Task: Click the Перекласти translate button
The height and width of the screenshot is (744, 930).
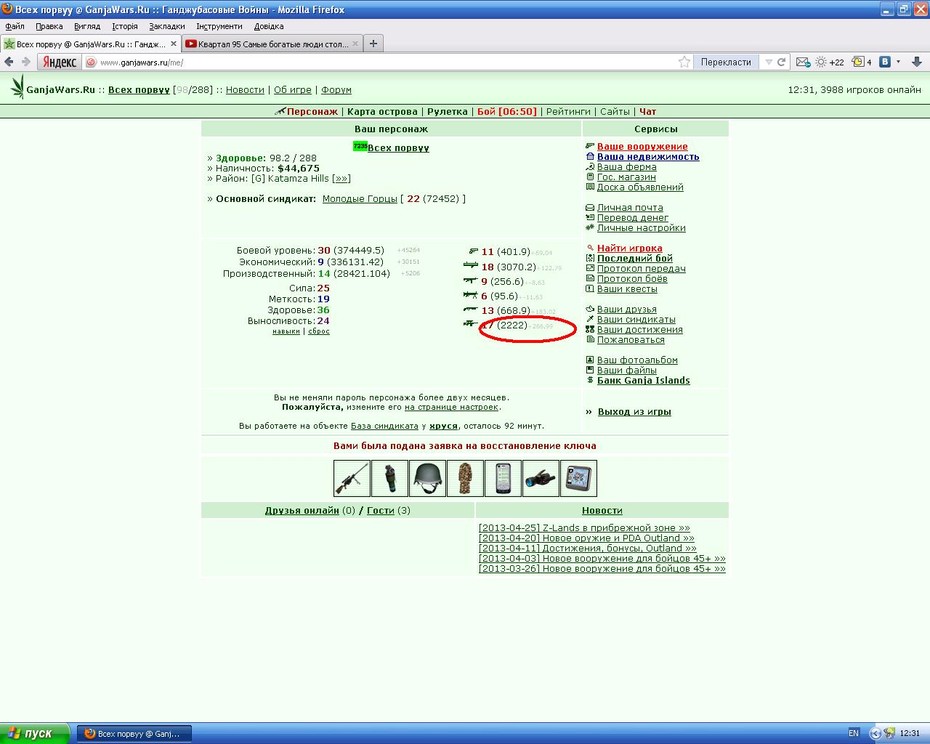Action: tap(726, 62)
